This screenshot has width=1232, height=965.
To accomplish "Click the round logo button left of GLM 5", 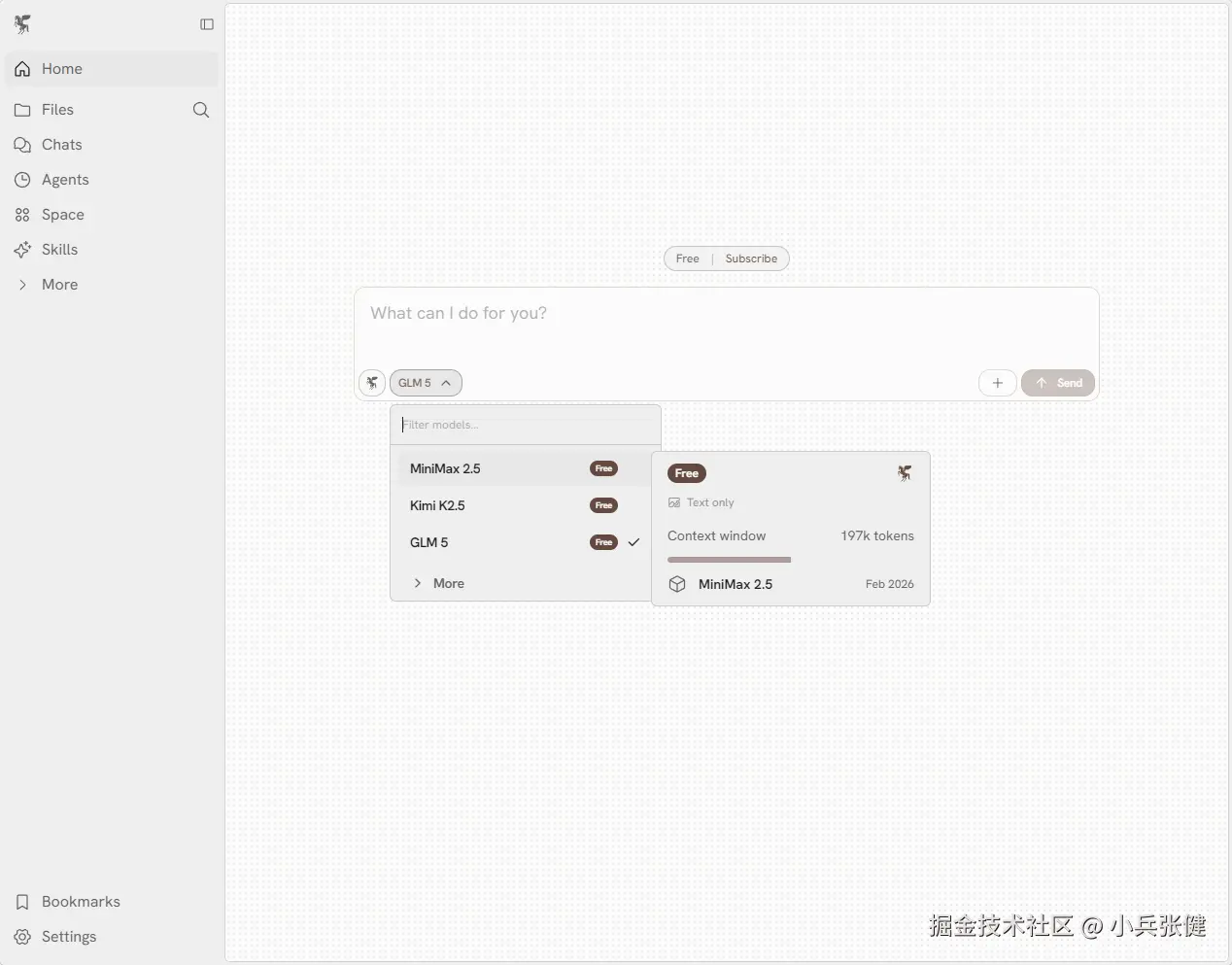I will click(372, 383).
